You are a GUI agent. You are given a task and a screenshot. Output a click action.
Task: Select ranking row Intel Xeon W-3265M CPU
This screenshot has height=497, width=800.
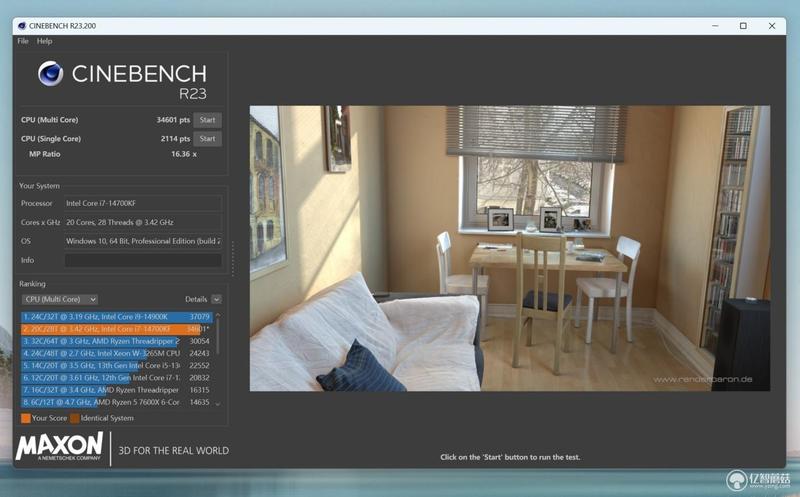click(116, 354)
